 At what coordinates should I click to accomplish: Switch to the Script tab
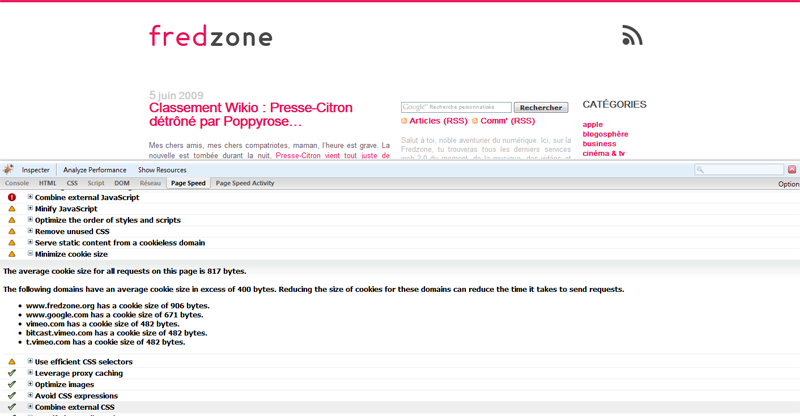[x=95, y=183]
